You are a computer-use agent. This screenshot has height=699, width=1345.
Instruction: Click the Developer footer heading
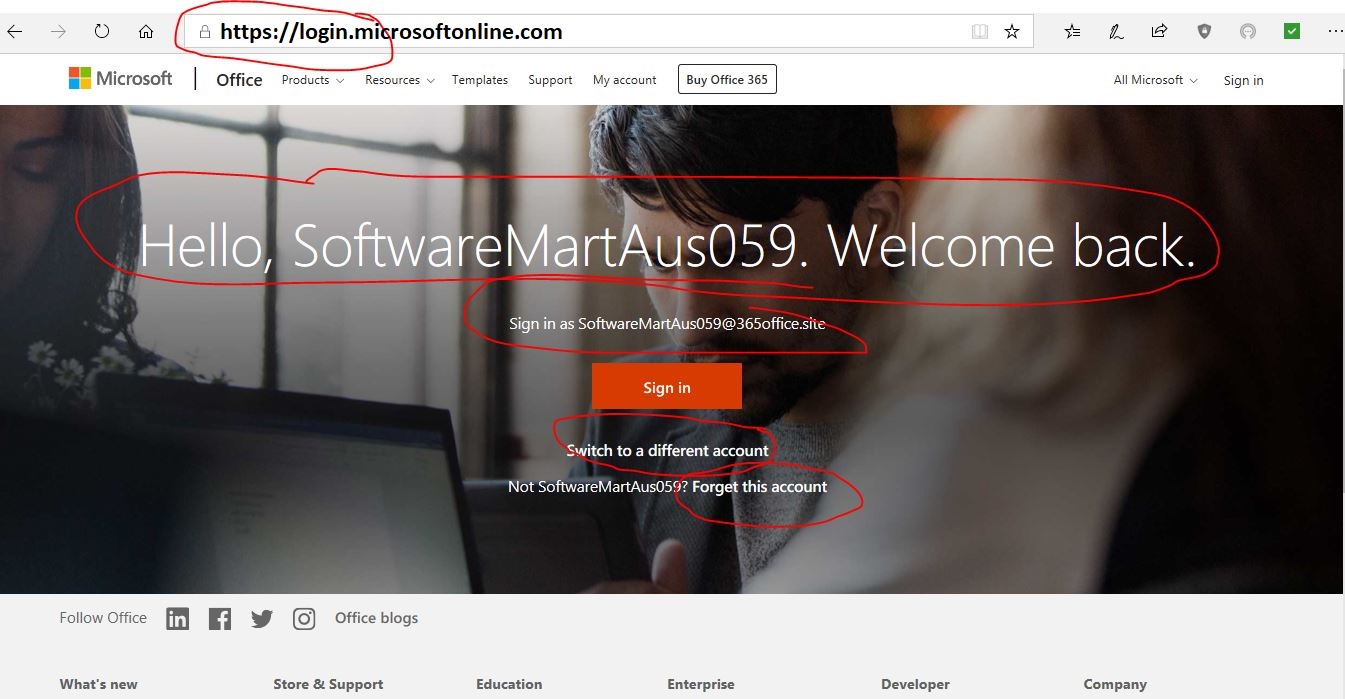point(915,685)
